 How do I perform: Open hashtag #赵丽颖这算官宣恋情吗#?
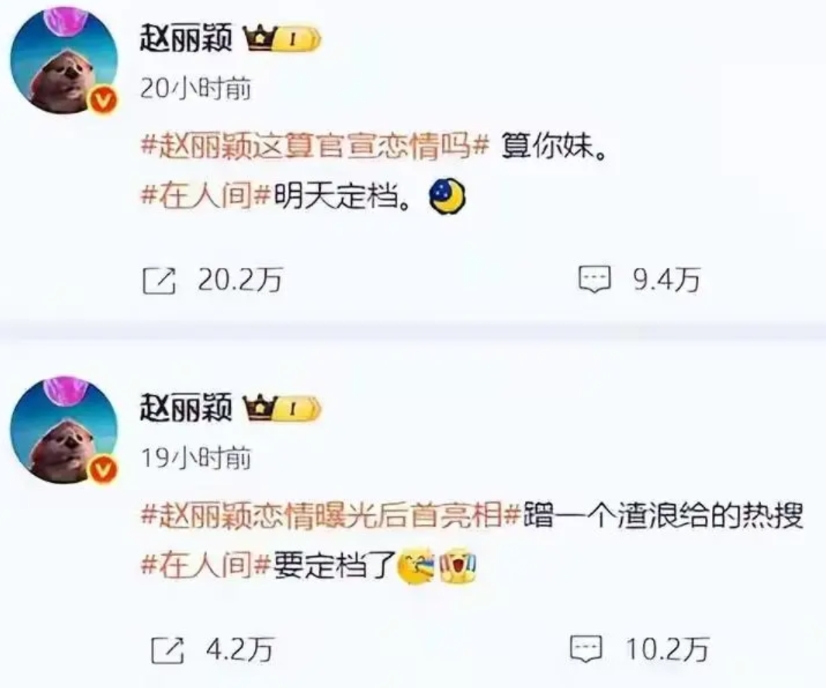[316, 146]
